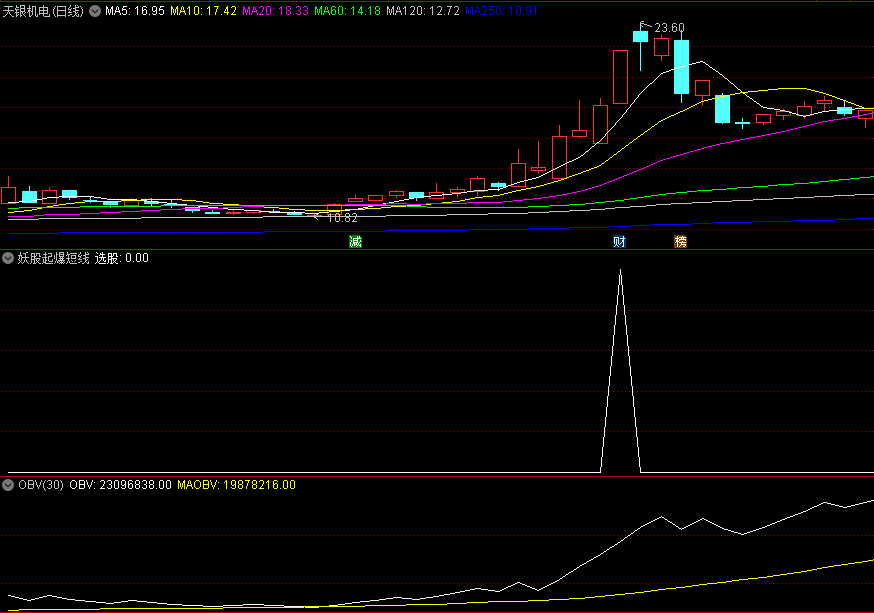The width and height of the screenshot is (874, 613).
Task: Select the magenta MA20: 18.33 label
Action: pyautogui.click(x=275, y=11)
